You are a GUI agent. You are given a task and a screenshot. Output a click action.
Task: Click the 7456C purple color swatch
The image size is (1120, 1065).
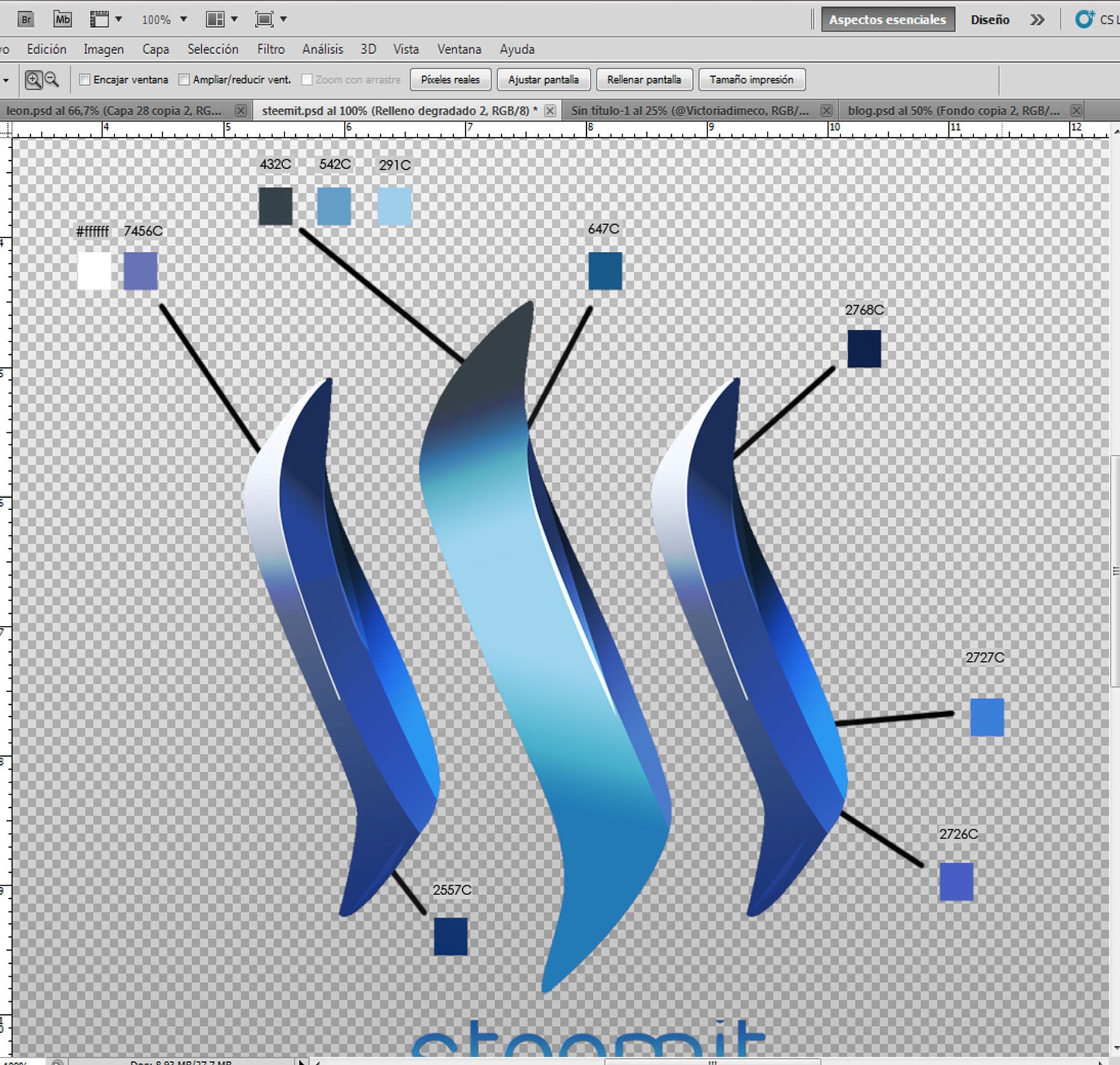tap(141, 271)
